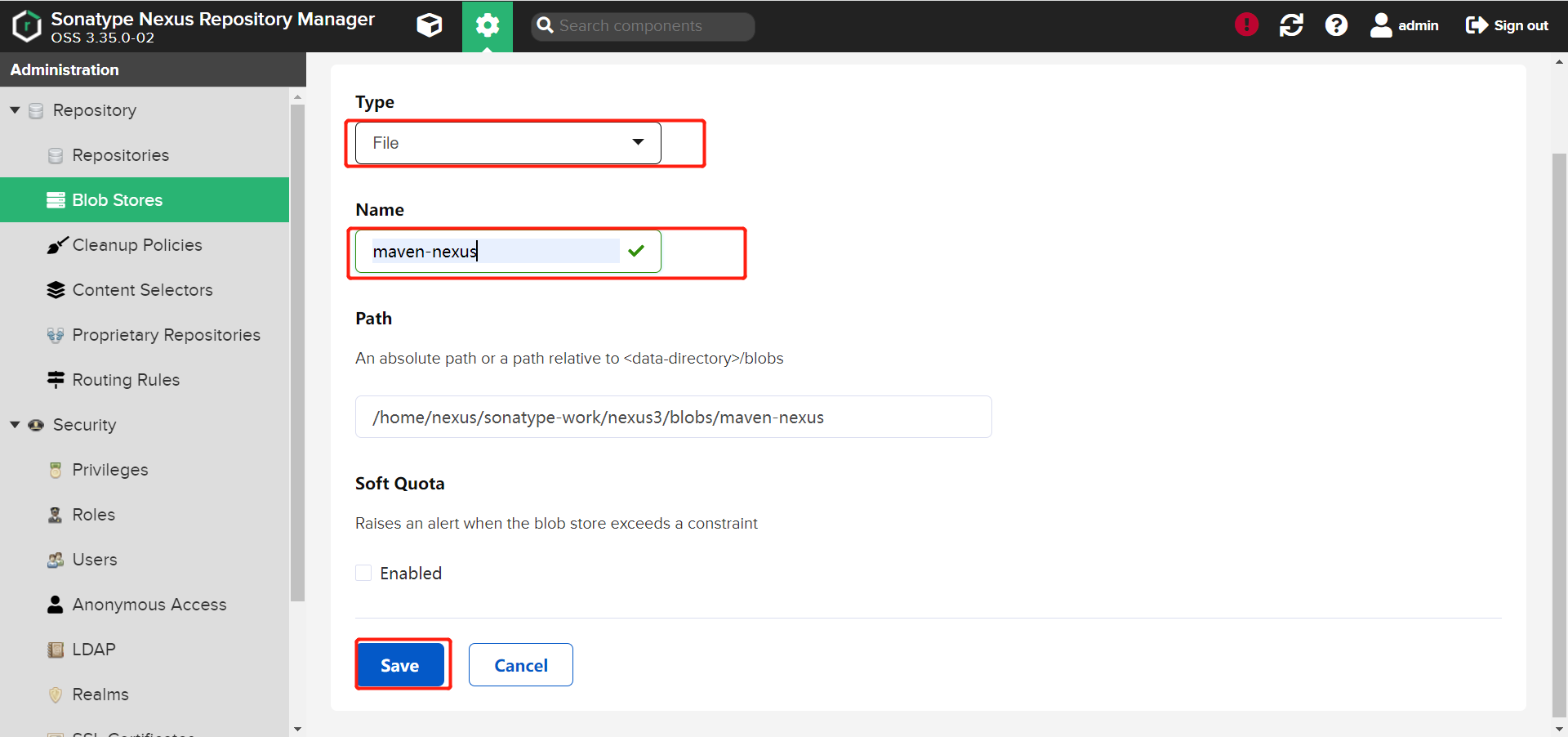Select Blob Stores menu item
Viewport: 1568px width, 737px height.
145,200
